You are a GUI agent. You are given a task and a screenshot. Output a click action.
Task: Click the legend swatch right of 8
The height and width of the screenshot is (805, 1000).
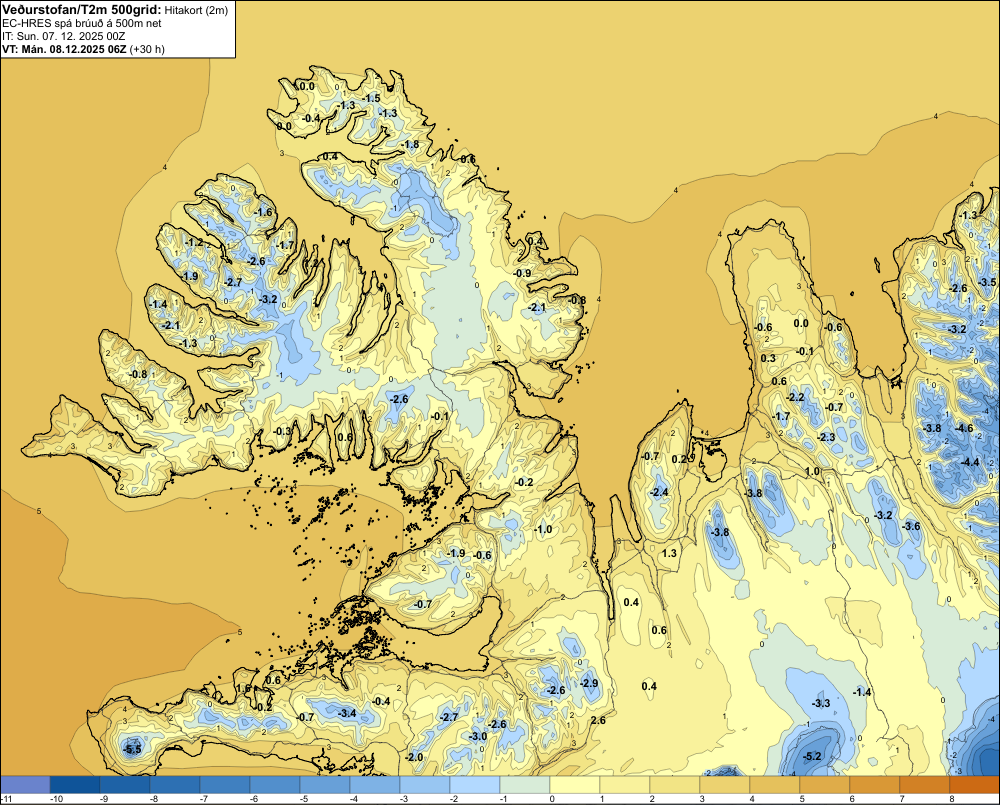[974, 784]
